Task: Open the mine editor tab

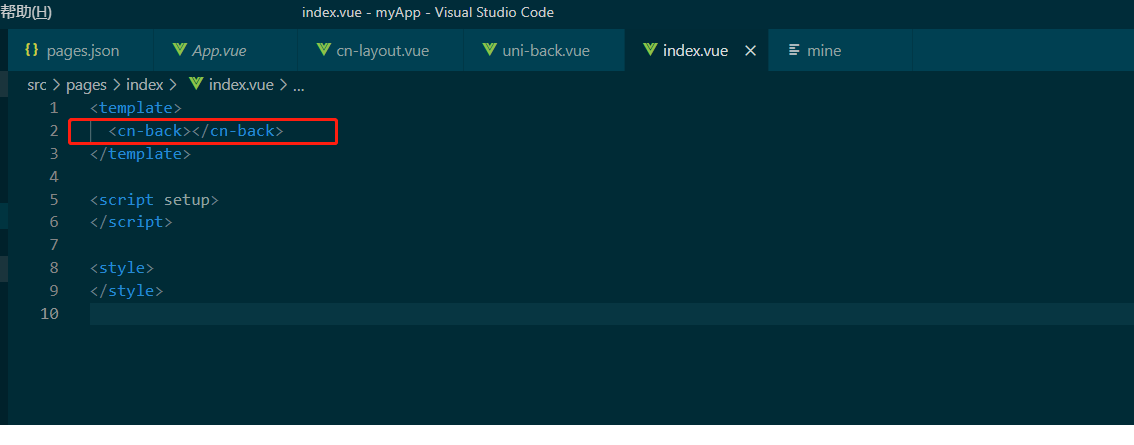Action: pos(824,50)
